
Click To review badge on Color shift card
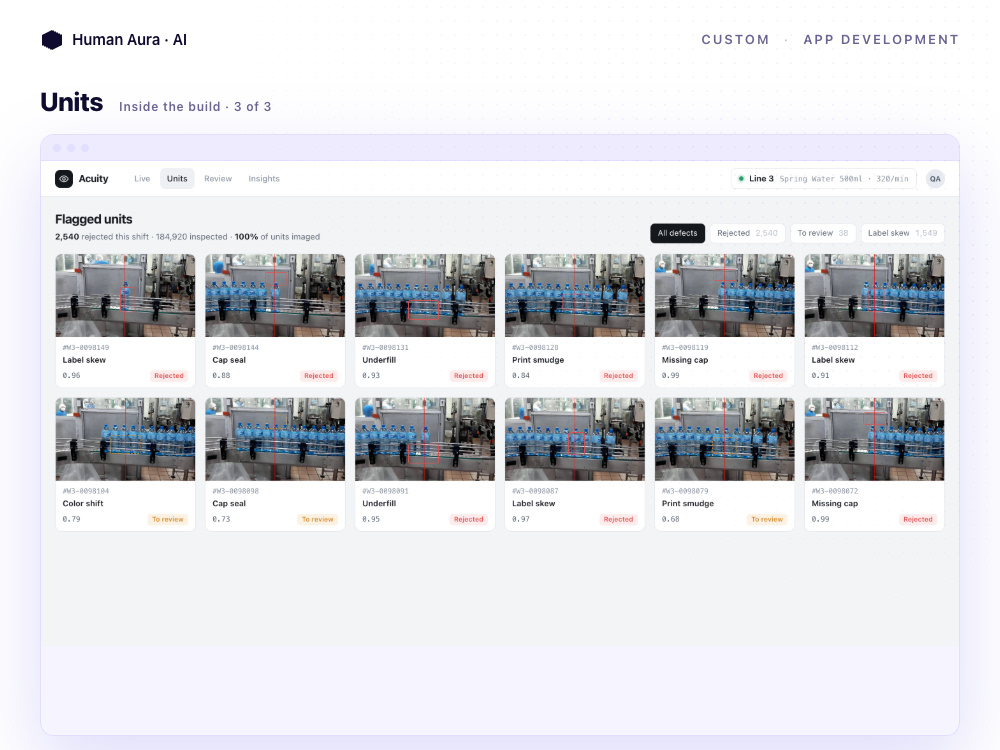tap(168, 519)
